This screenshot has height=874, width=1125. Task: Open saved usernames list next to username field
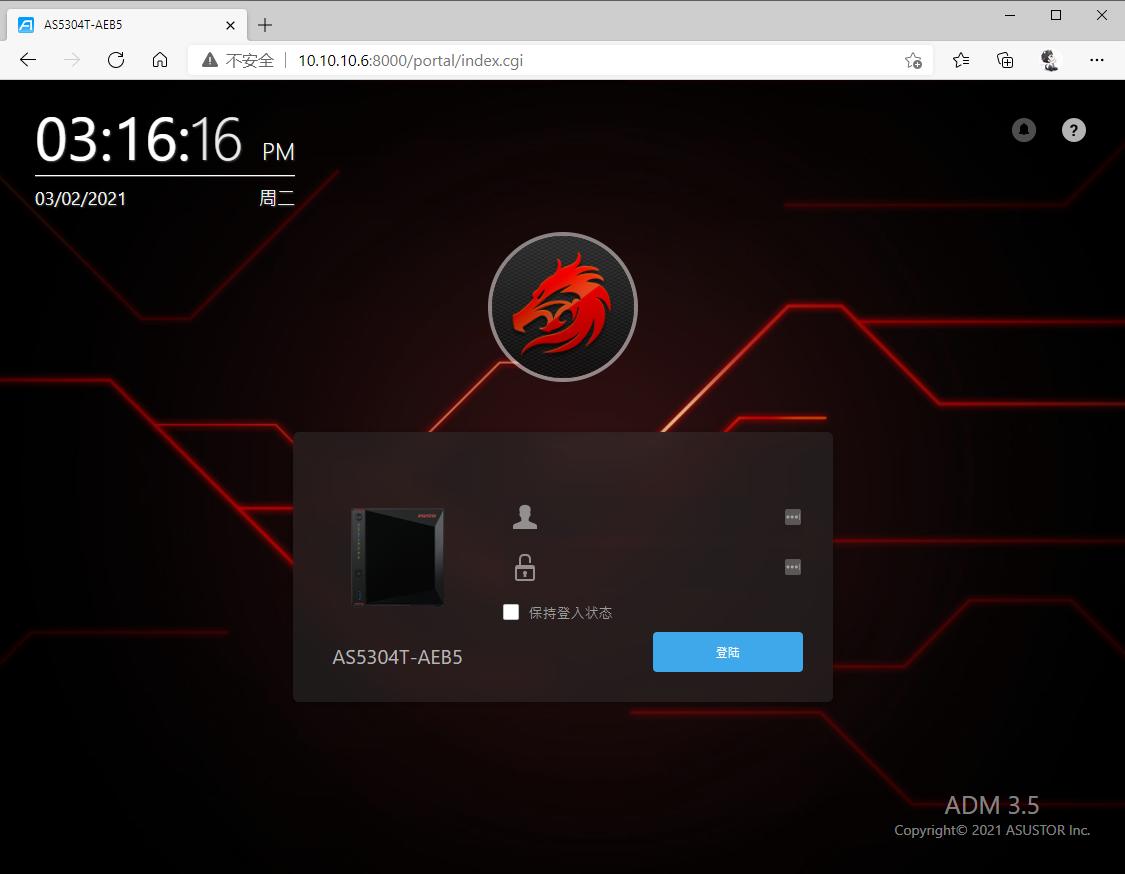(x=792, y=517)
